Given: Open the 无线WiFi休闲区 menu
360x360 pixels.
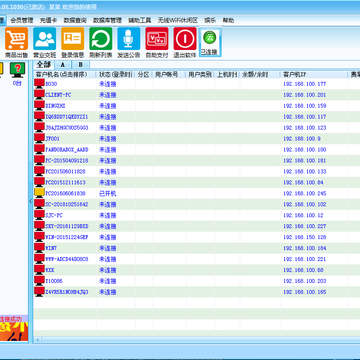Looking at the screenshot, I should point(178,20).
